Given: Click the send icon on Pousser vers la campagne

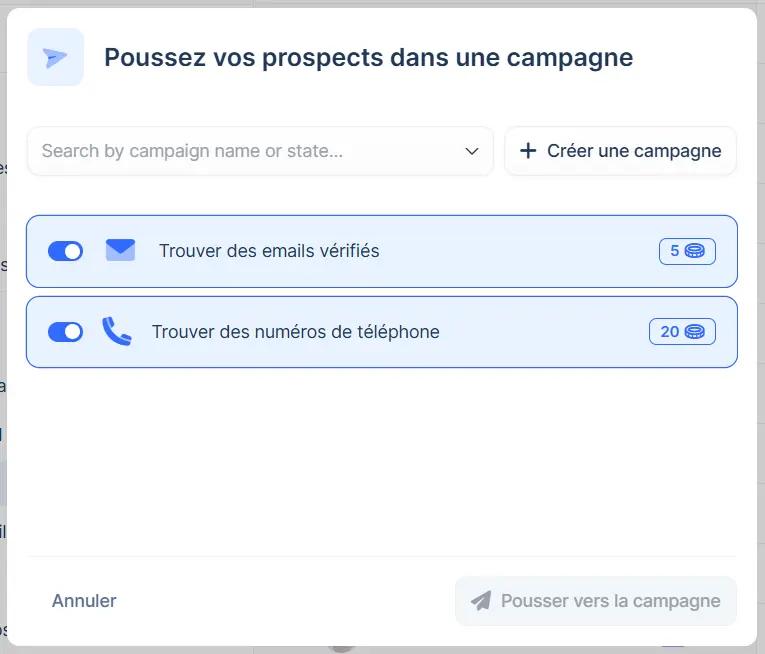Looking at the screenshot, I should [481, 601].
